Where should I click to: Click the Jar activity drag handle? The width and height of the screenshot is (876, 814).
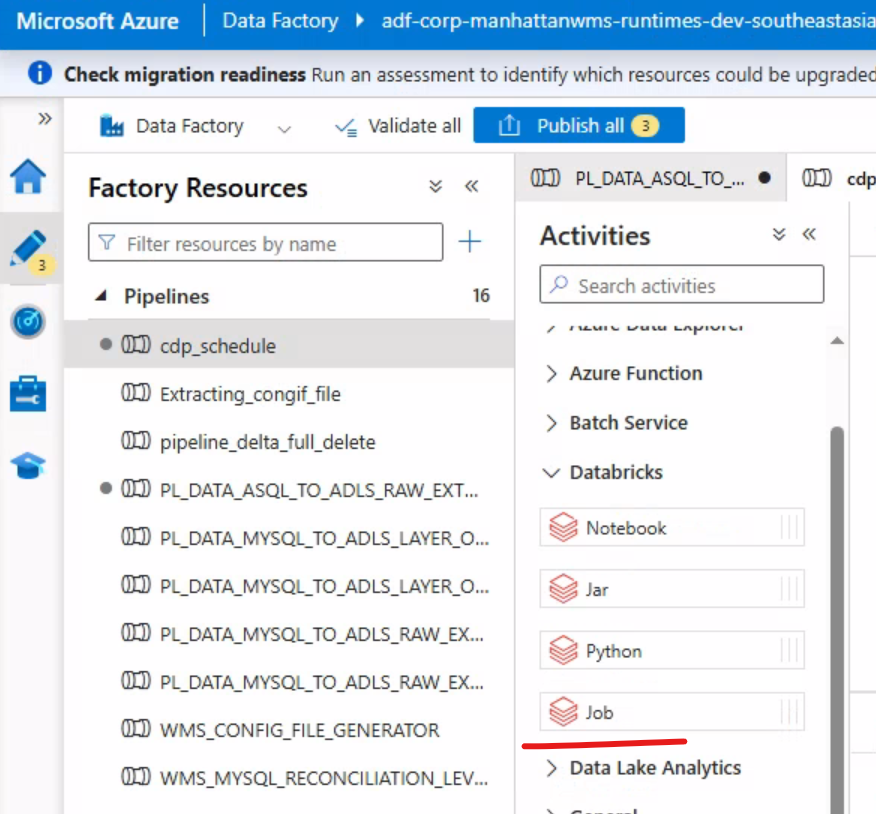pyautogui.click(x=789, y=588)
